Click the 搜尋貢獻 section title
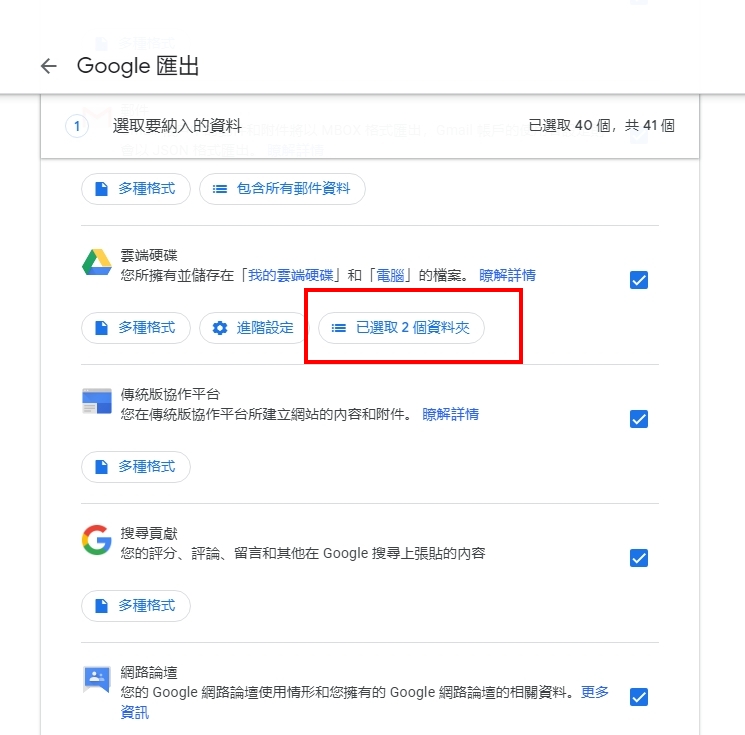This screenshot has width=745, height=735. point(149,533)
